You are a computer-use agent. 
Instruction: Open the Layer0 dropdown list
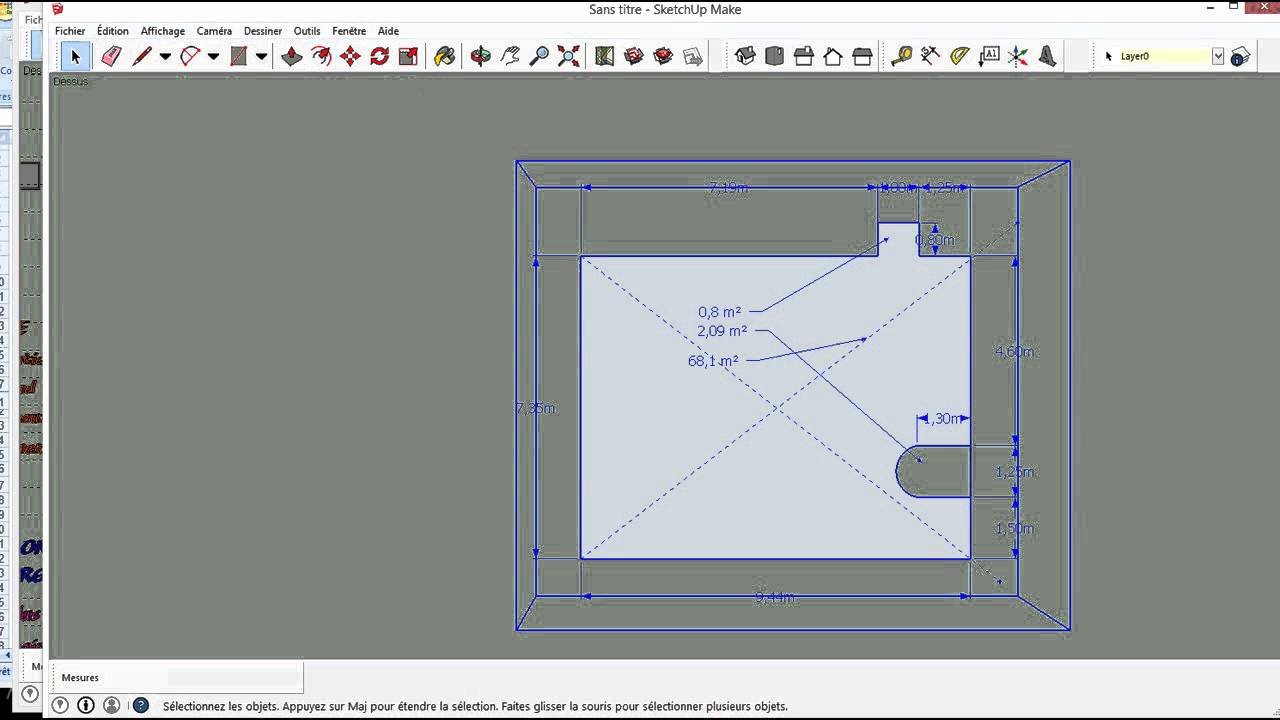coord(1218,57)
